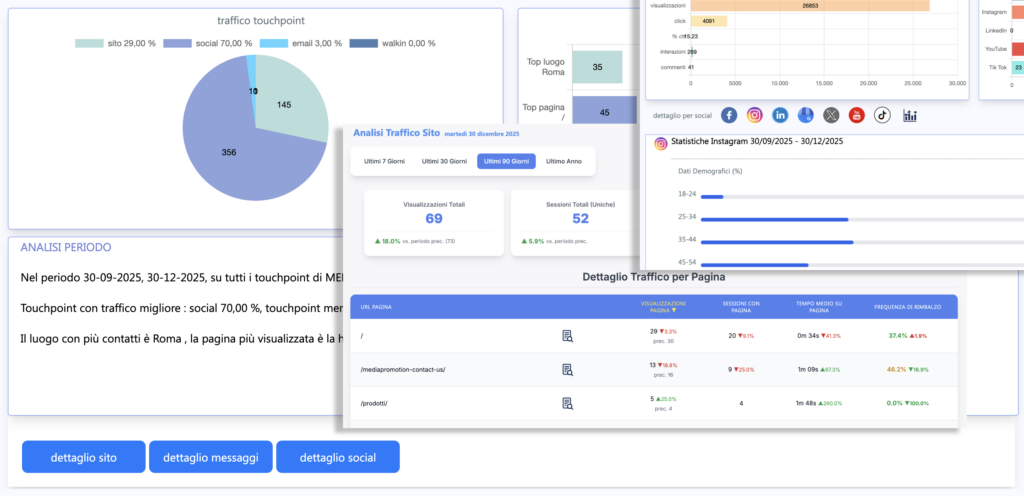Open LinkedIn social detail icon
The height and width of the screenshot is (496, 1024).
click(780, 116)
